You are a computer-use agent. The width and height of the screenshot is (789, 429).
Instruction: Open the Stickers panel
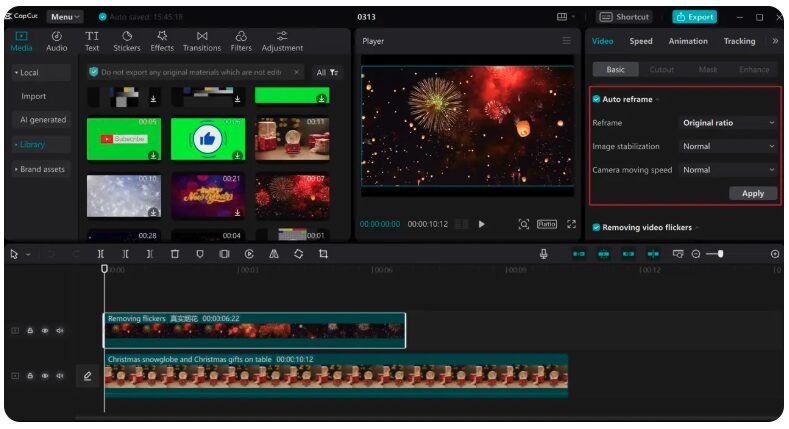[126, 41]
